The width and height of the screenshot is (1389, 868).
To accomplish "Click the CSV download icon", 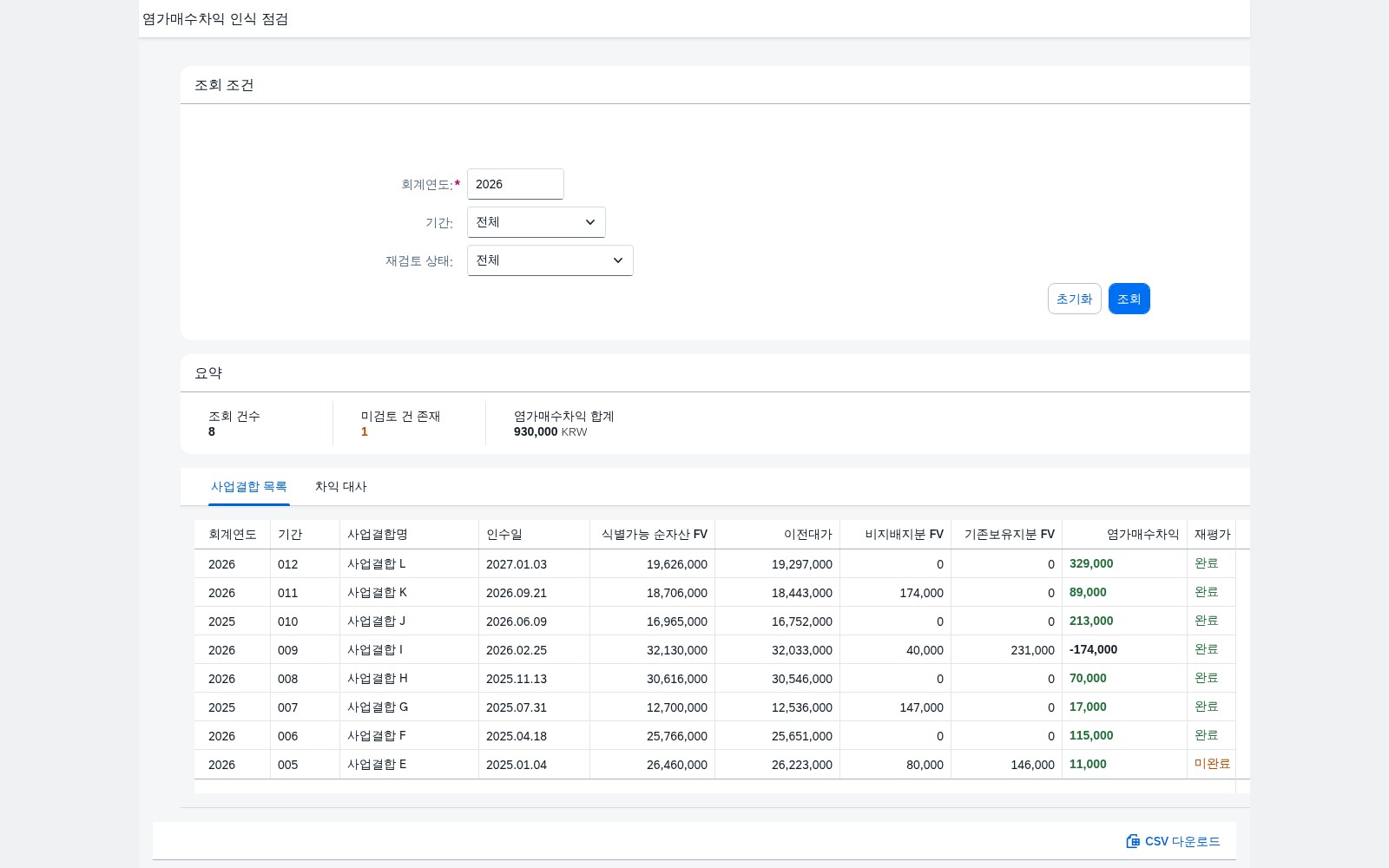I will tap(1133, 841).
